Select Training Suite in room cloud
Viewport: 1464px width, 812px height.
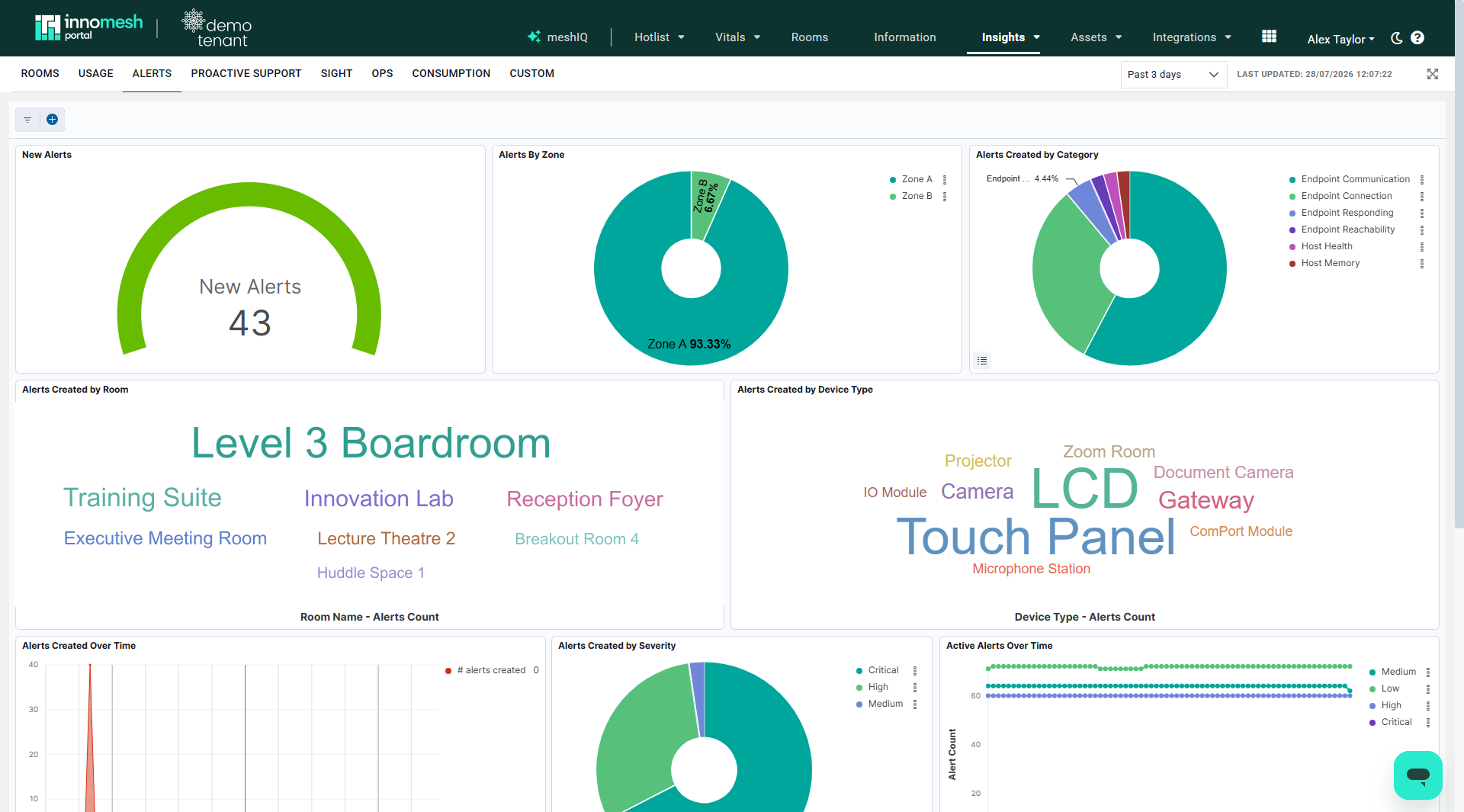(x=143, y=498)
